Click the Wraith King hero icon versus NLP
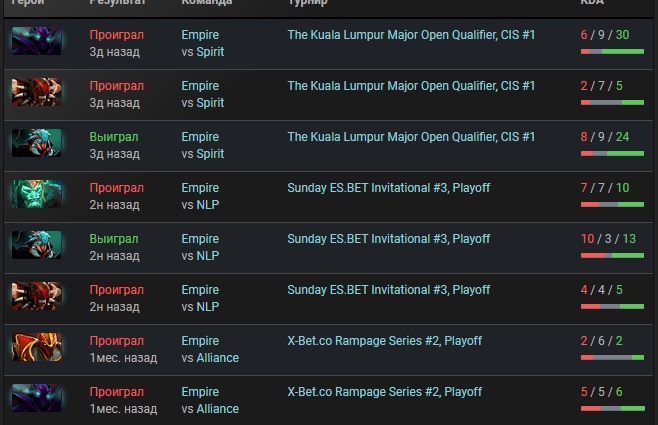This screenshot has height=425, width=658. pos(37,194)
